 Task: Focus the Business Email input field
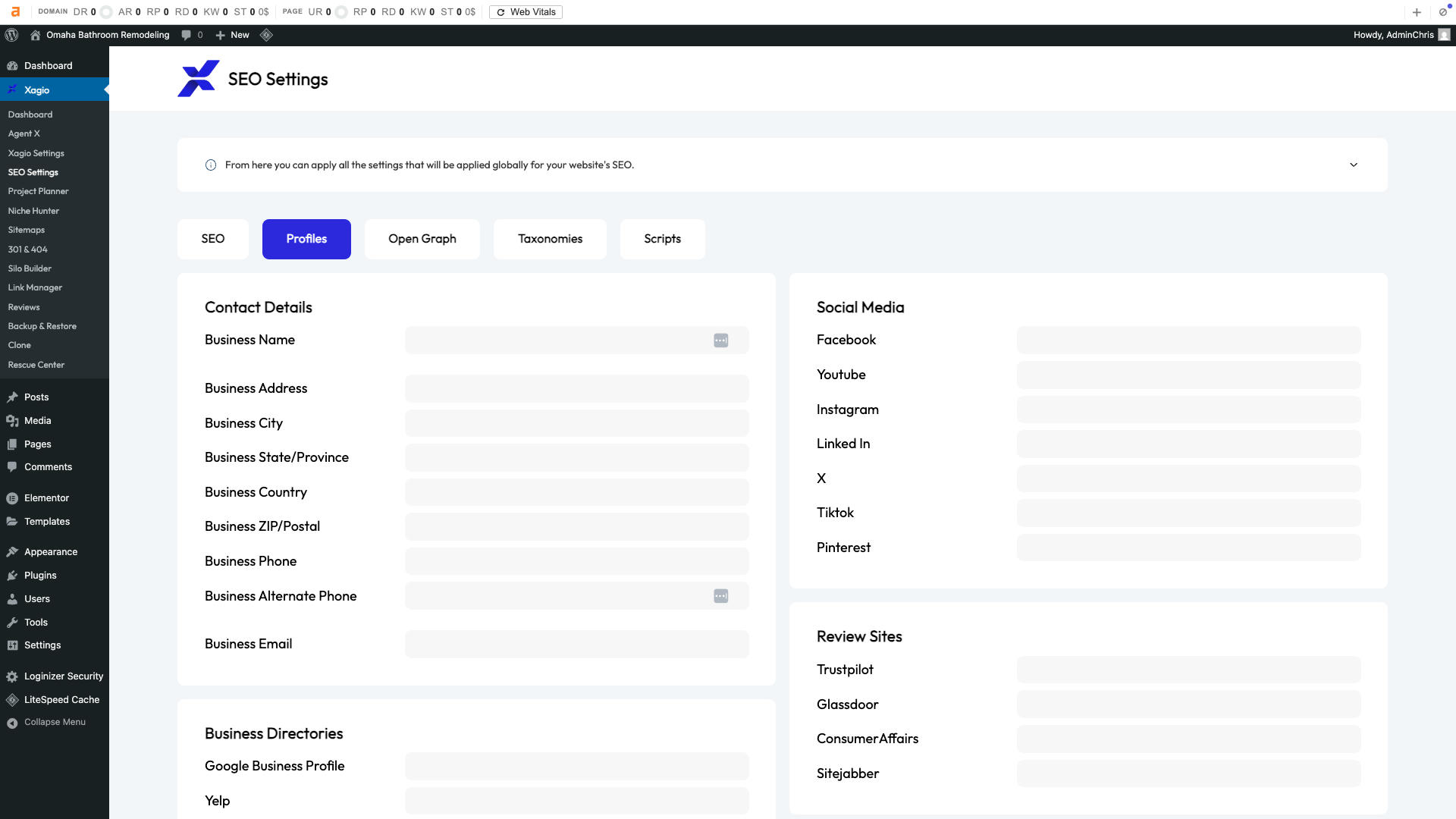[576, 644]
